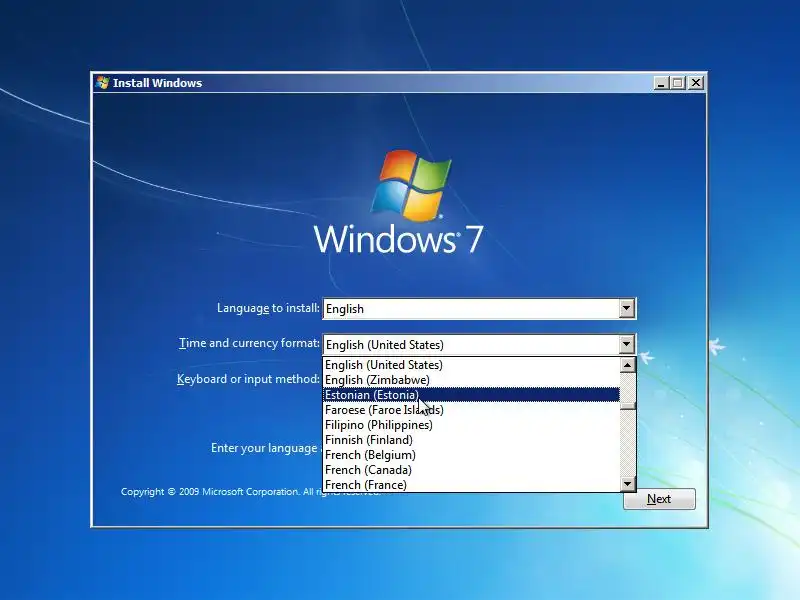
Task: Select French (Canada) option
Action: 471,469
